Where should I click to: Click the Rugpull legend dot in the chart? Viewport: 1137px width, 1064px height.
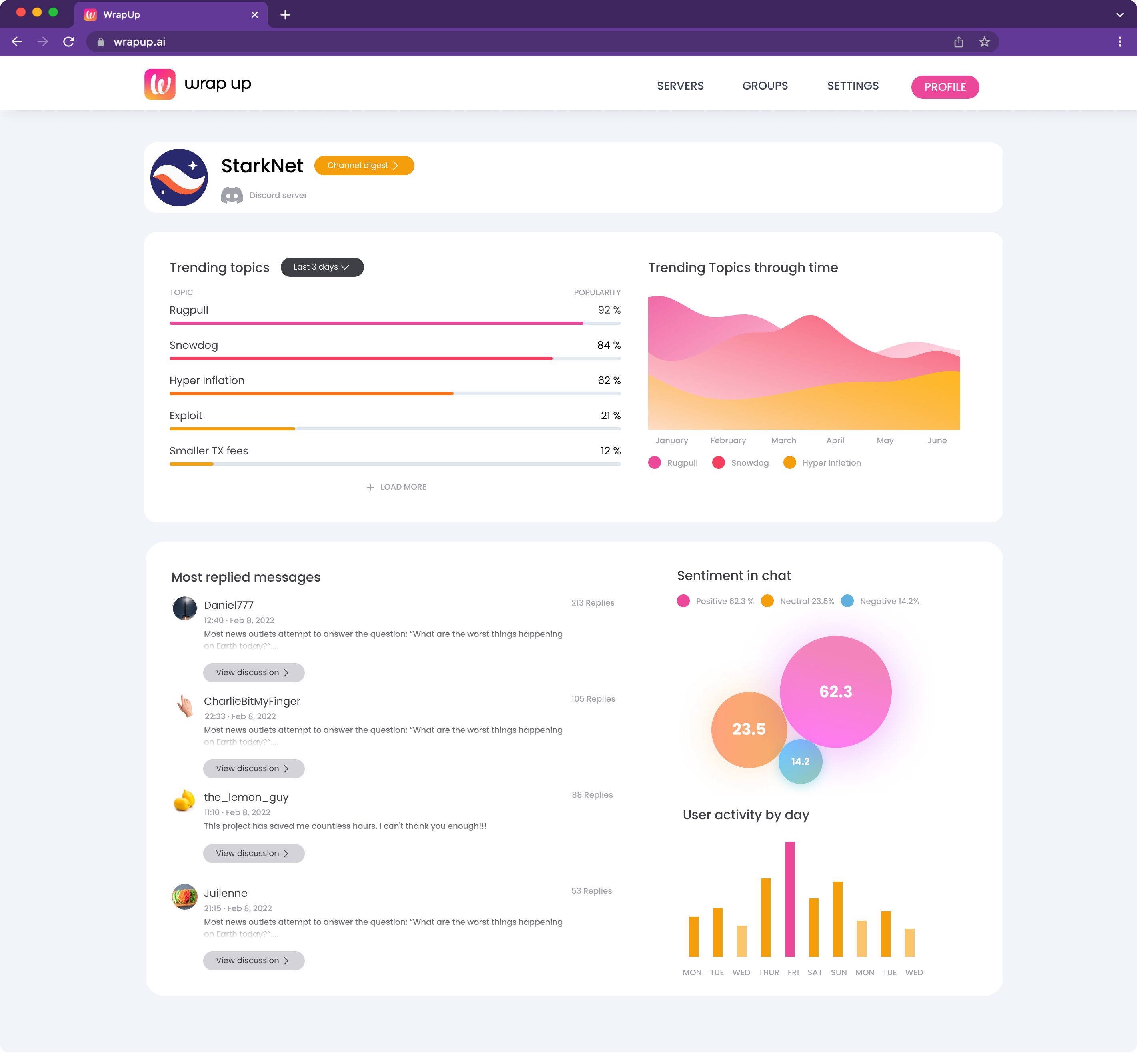tap(654, 462)
